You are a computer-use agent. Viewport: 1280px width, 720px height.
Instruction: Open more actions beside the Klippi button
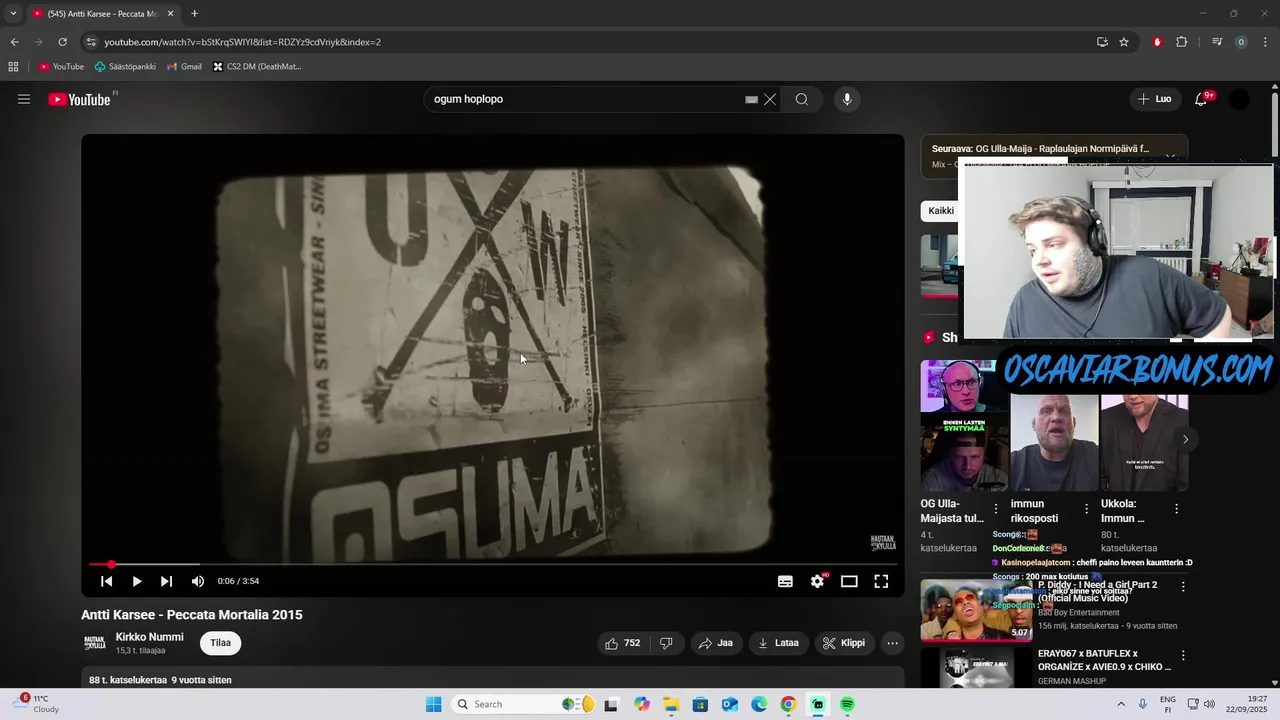click(x=892, y=643)
